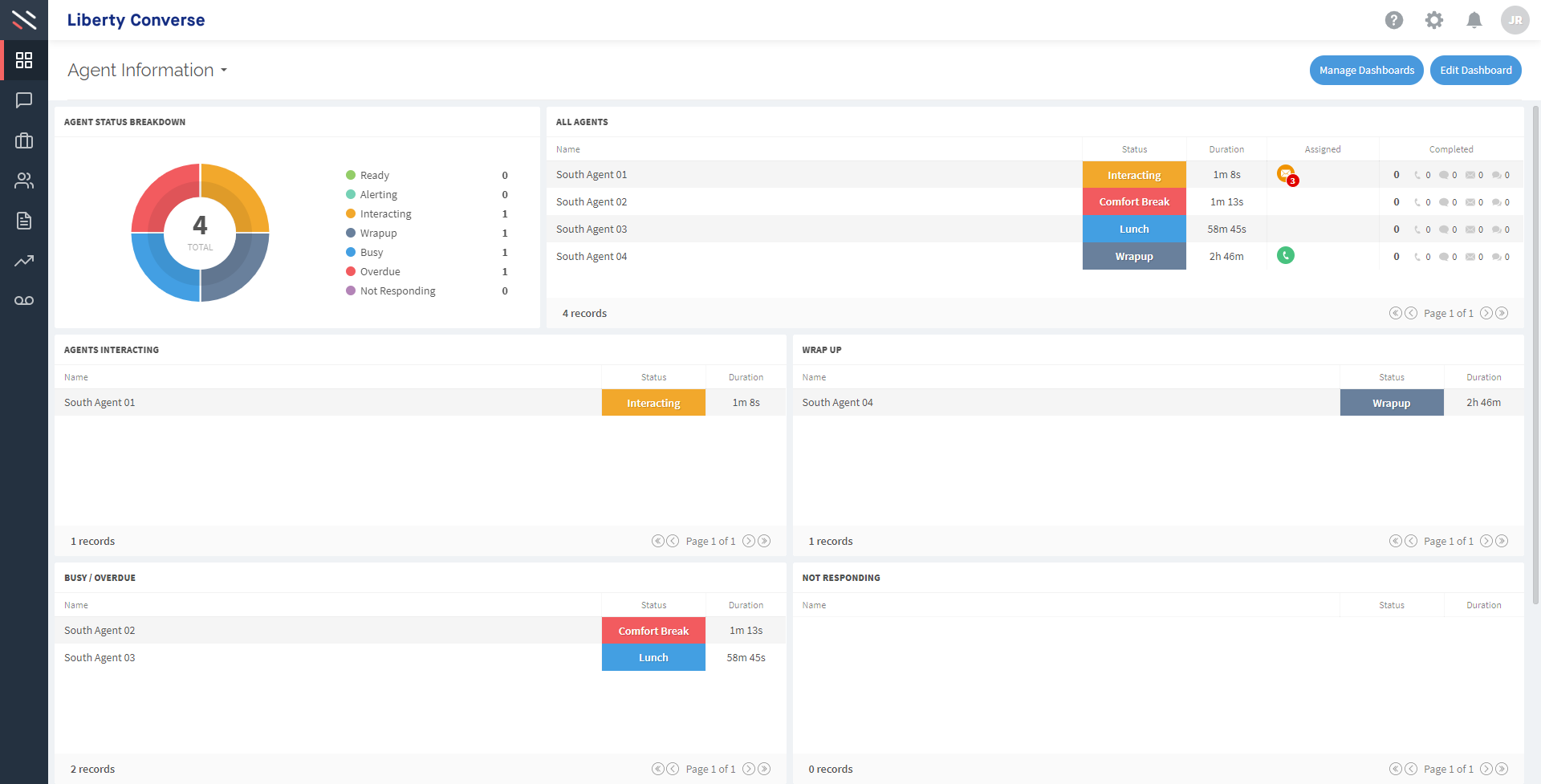Open settings gear icon in header
1541x784 pixels.
click(1434, 20)
